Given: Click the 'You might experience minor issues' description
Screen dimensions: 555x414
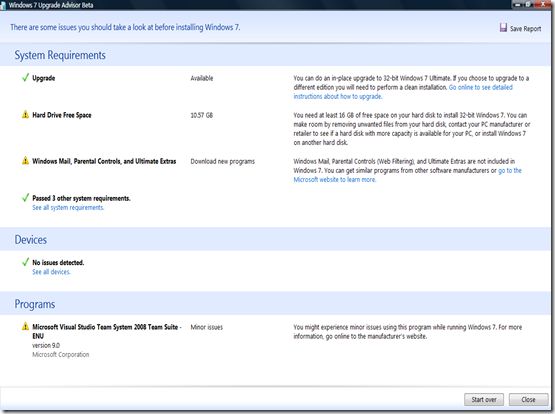Looking at the screenshot, I should point(407,332).
